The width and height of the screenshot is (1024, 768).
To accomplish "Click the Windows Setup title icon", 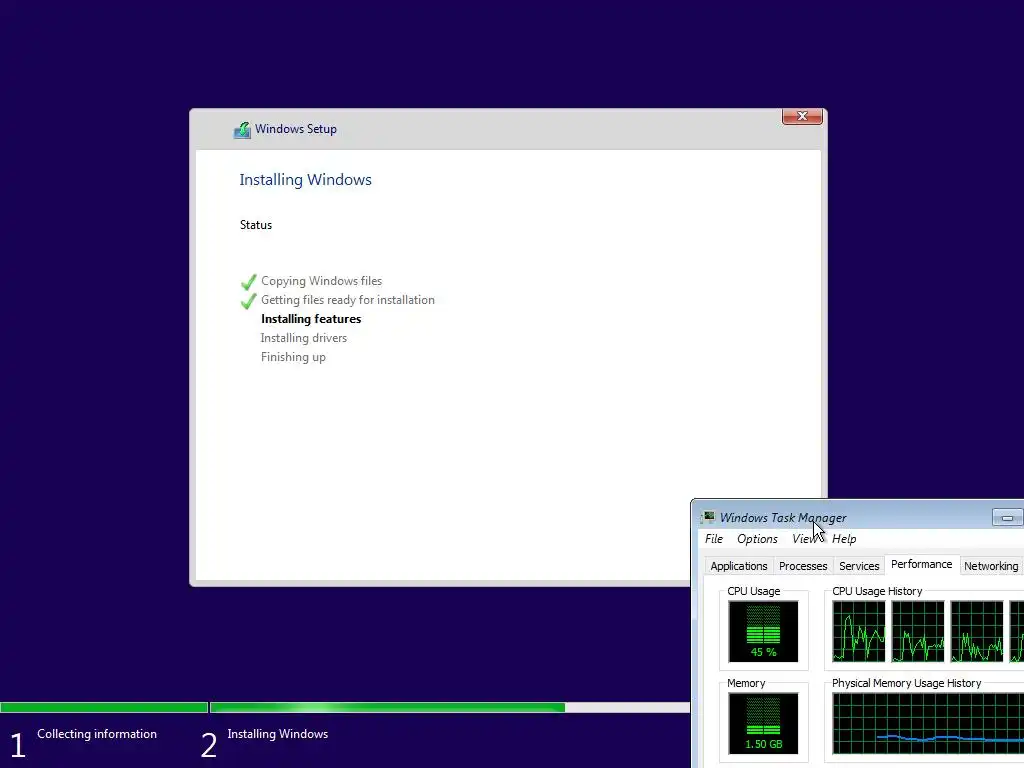I will click(242, 130).
